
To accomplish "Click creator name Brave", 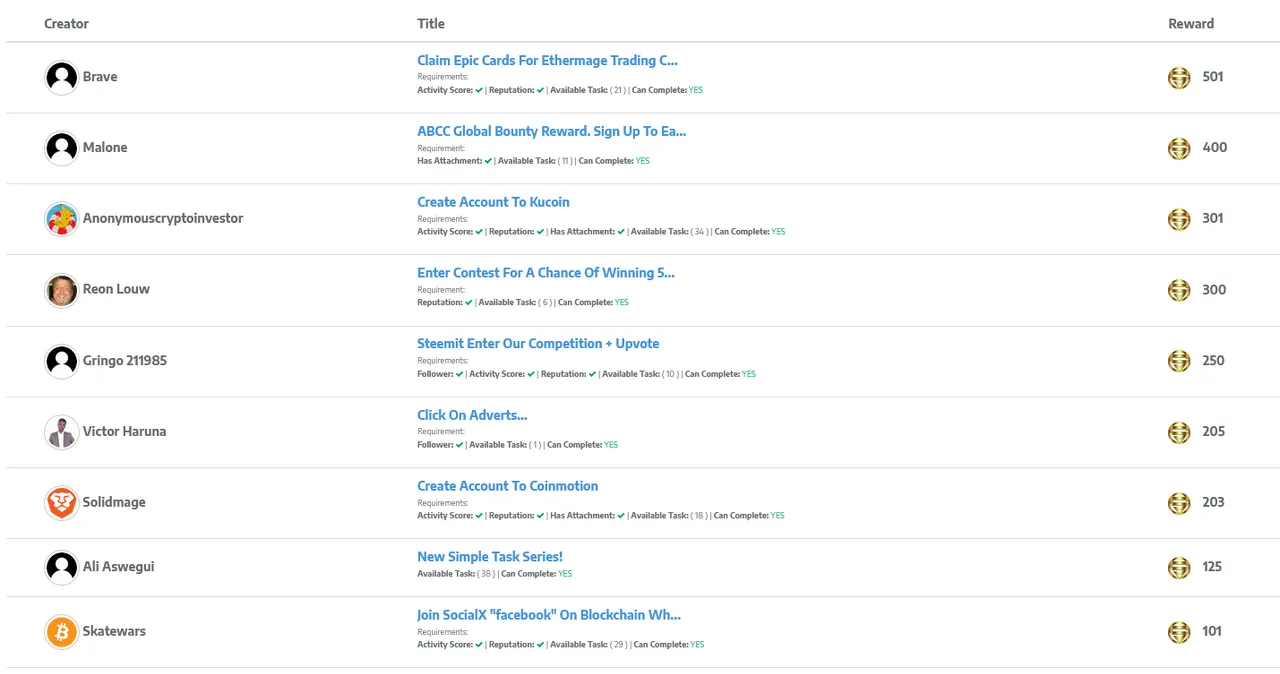I will pyautogui.click(x=100, y=77).
